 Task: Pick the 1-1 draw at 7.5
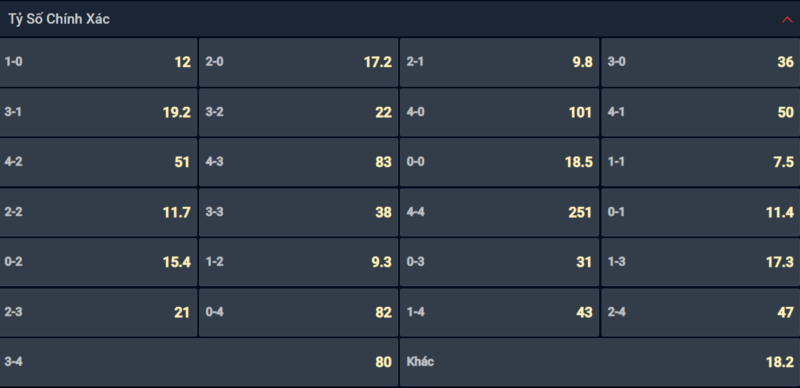coord(701,162)
